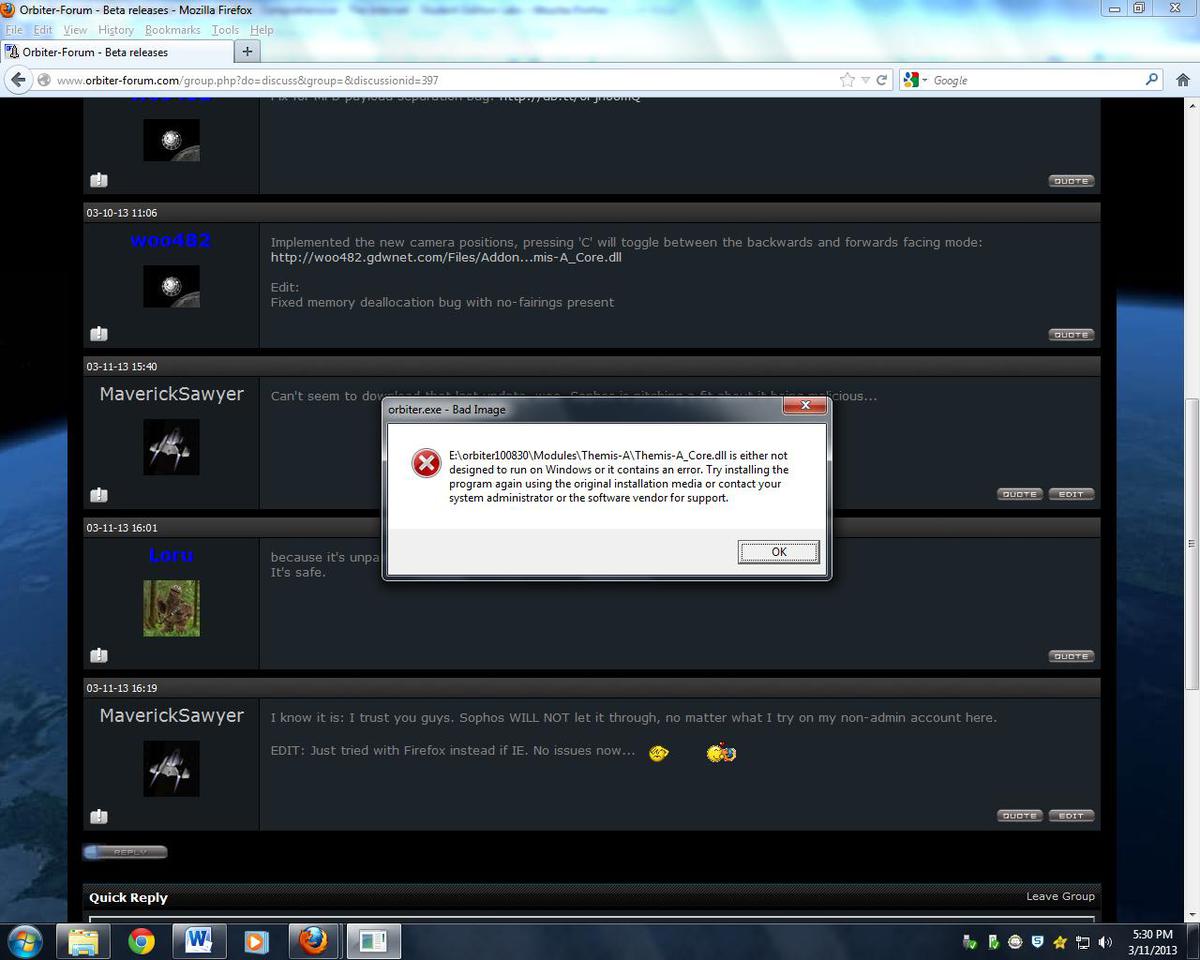The width and height of the screenshot is (1200, 960).
Task: Click the Leave Group link
Action: [x=1060, y=896]
